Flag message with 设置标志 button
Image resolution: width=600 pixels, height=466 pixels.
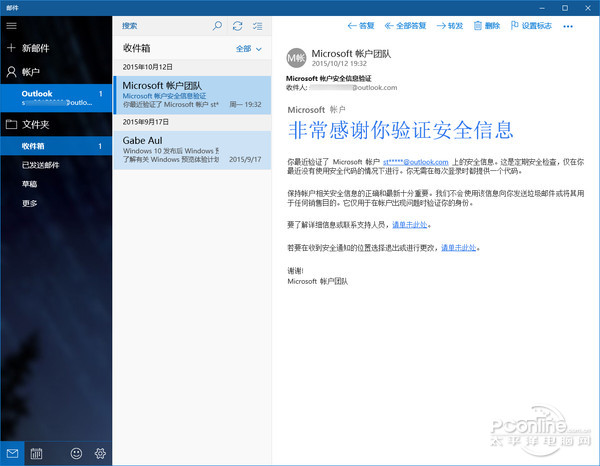pos(531,26)
